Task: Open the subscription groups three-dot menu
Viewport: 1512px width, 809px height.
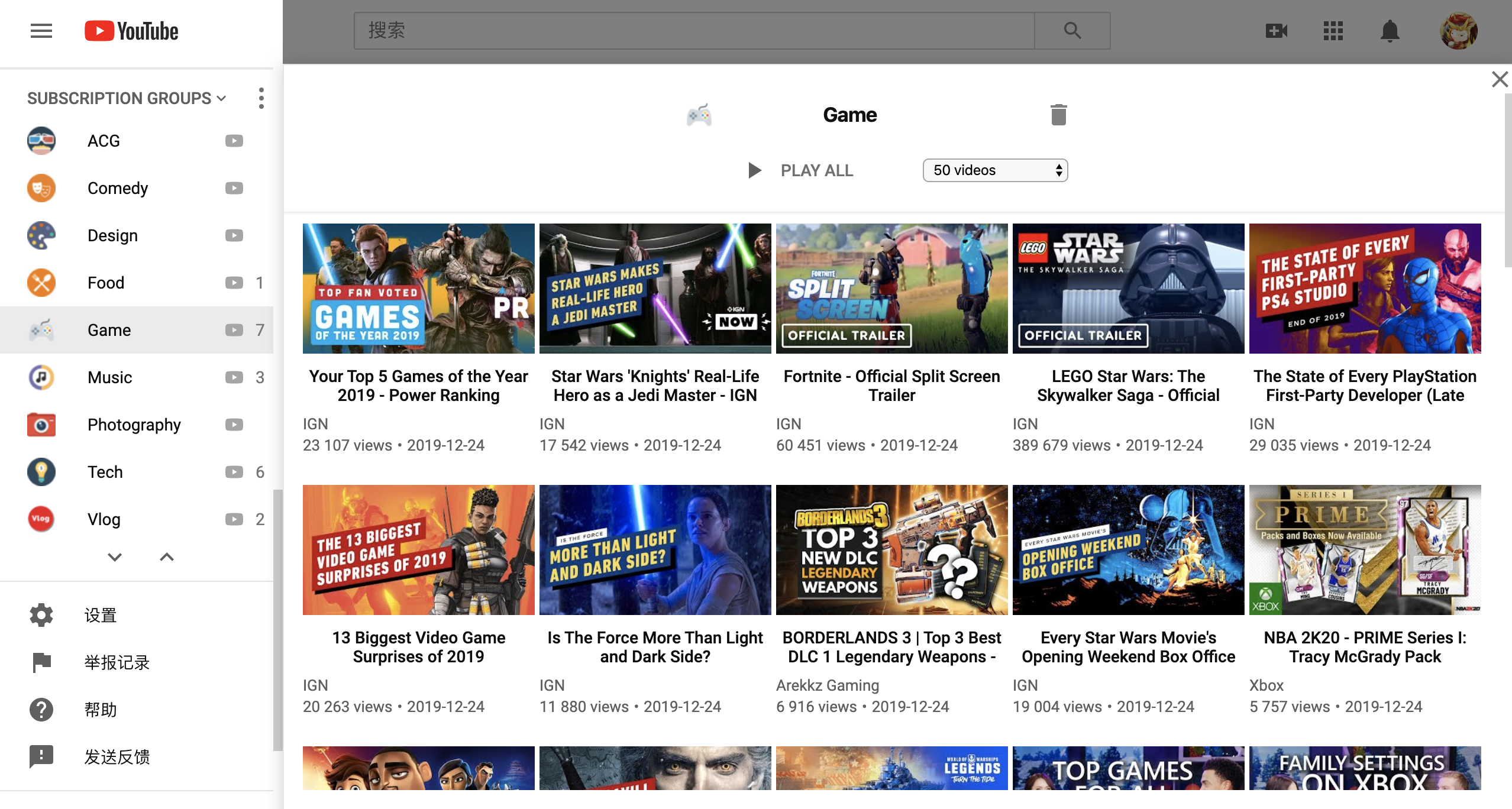Action: click(261, 98)
